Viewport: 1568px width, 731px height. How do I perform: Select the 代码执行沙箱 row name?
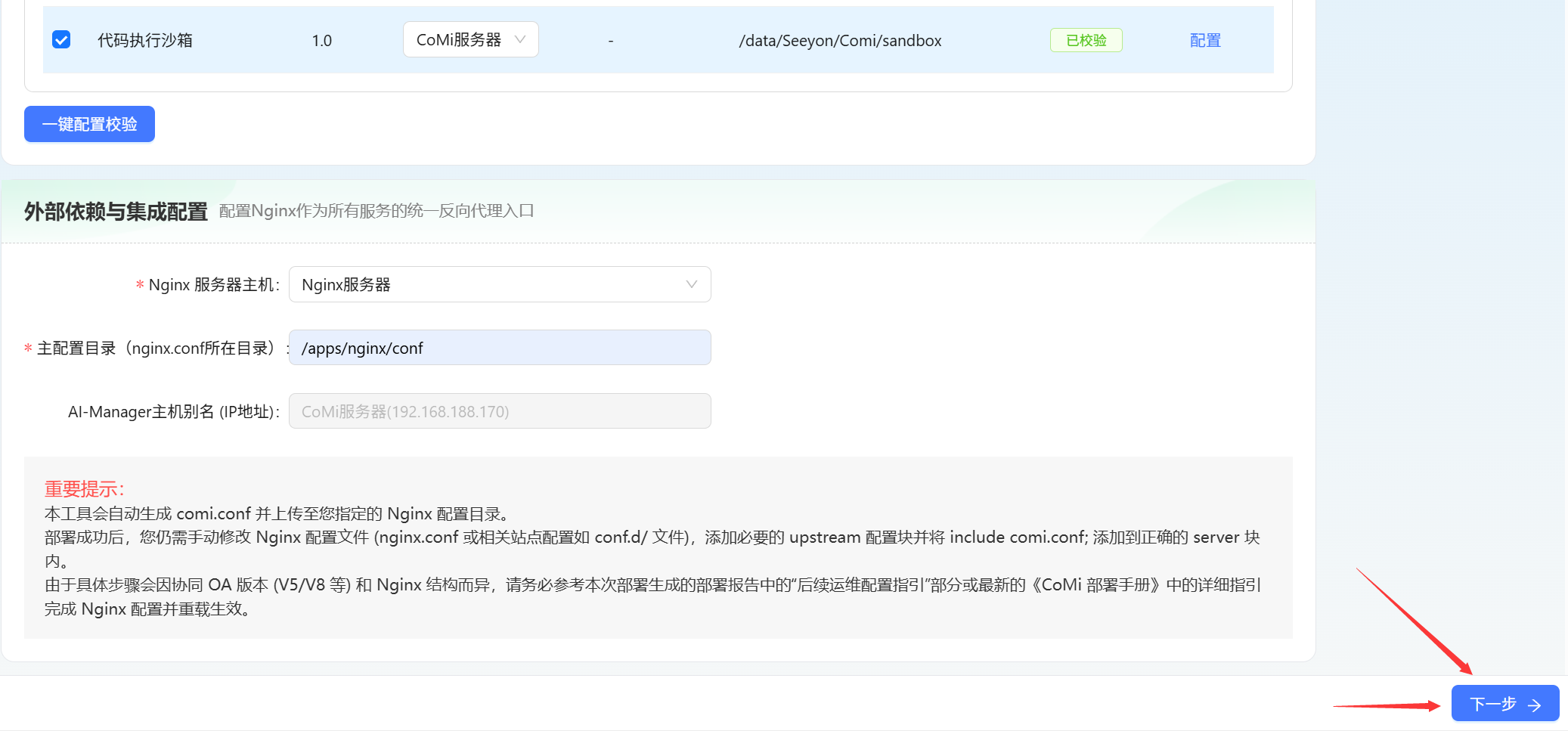[x=145, y=40]
